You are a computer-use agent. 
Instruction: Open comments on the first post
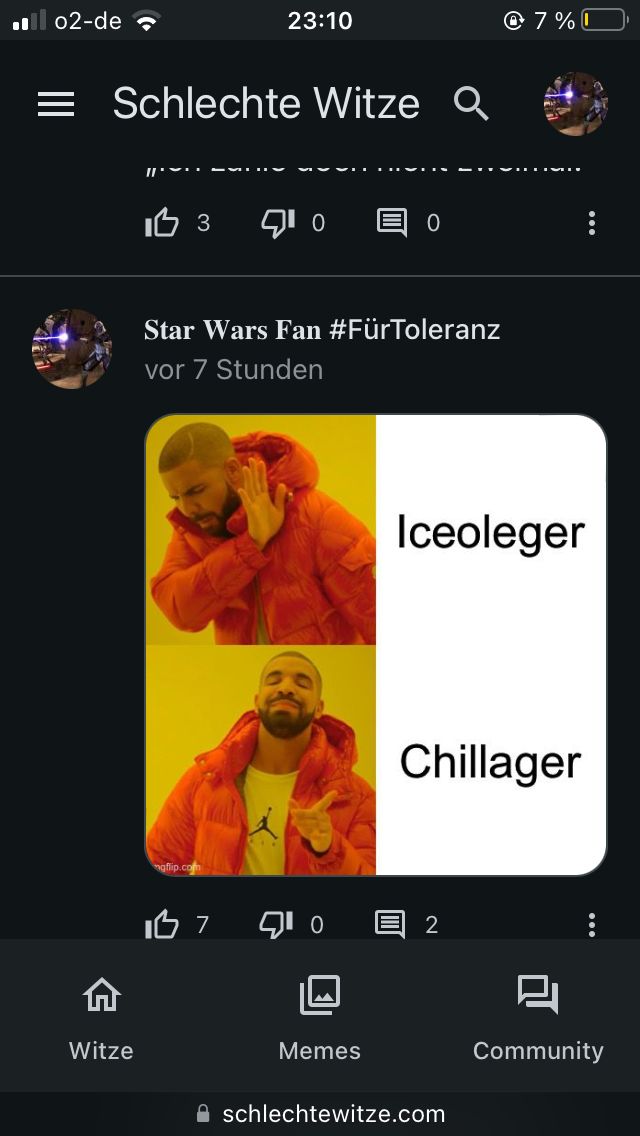click(392, 222)
